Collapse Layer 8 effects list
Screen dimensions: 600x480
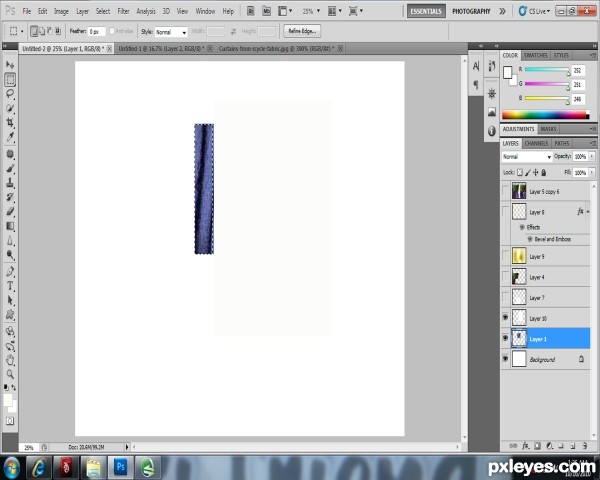[x=588, y=211]
